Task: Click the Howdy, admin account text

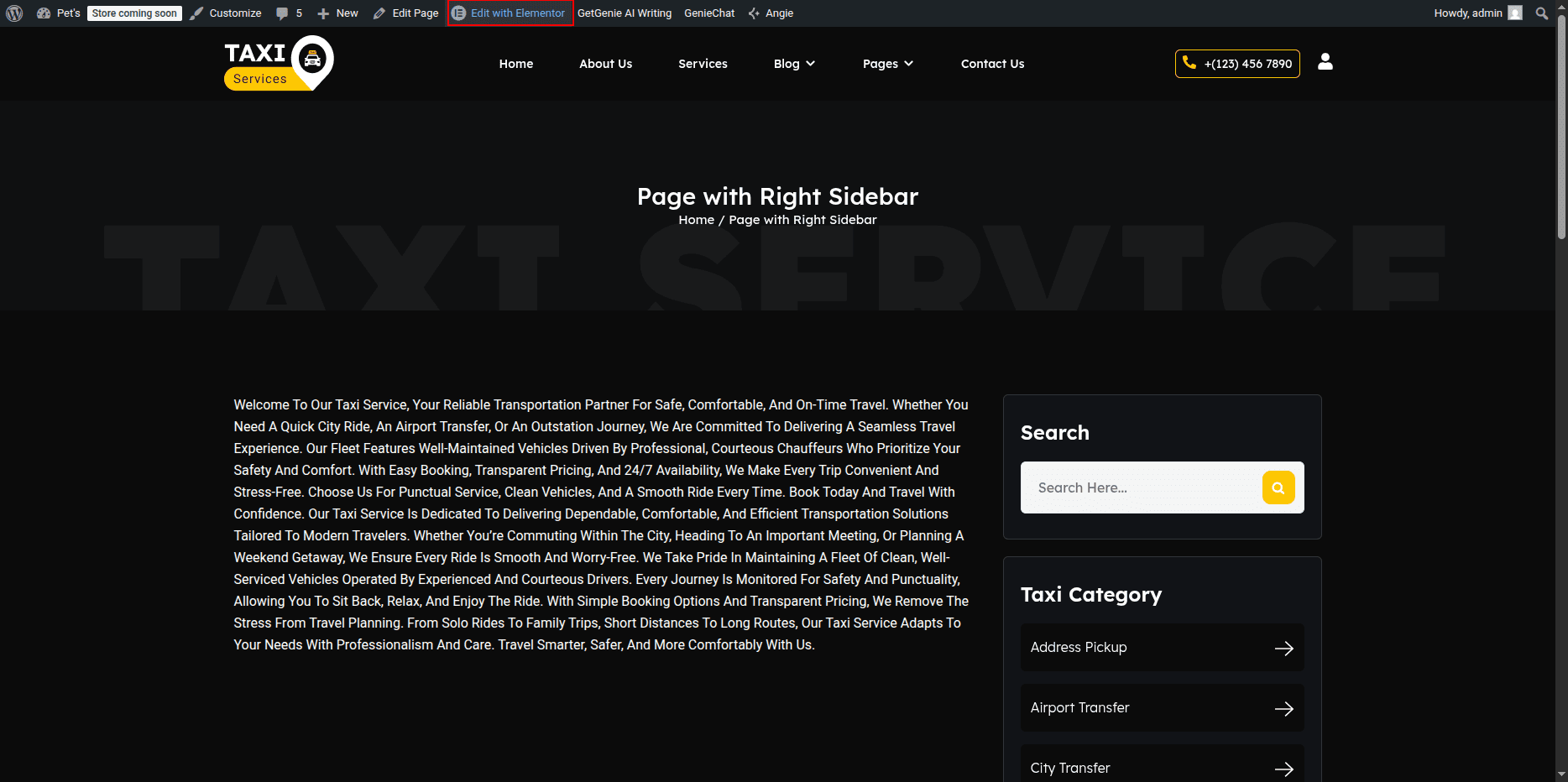Action: [1468, 13]
